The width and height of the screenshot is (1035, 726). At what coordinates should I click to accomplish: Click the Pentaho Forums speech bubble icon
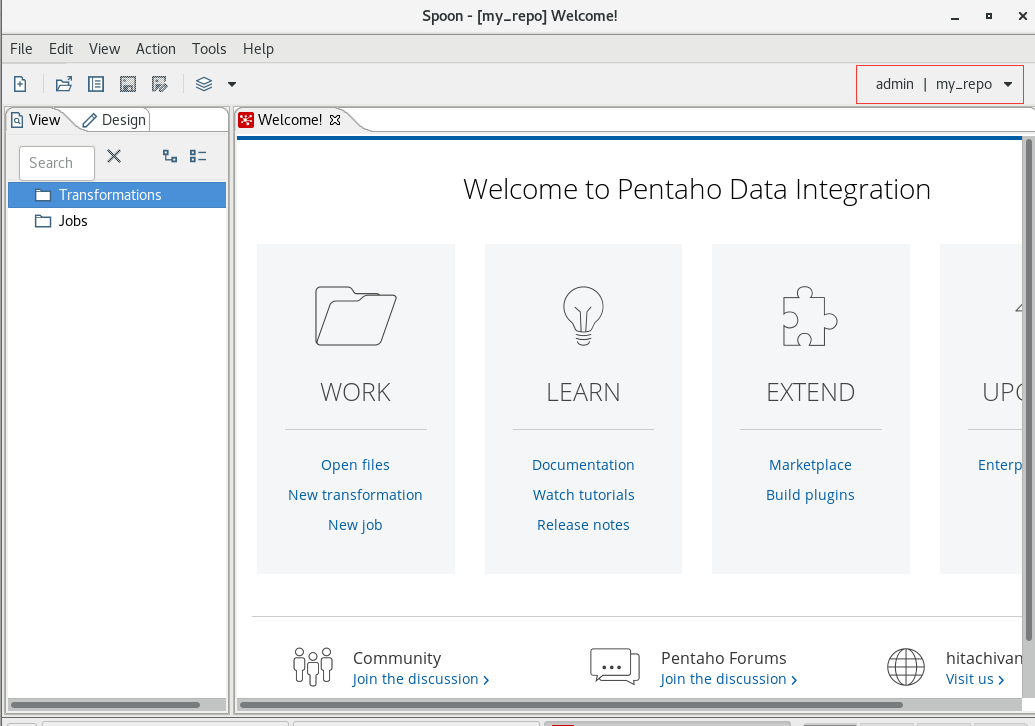coord(615,667)
